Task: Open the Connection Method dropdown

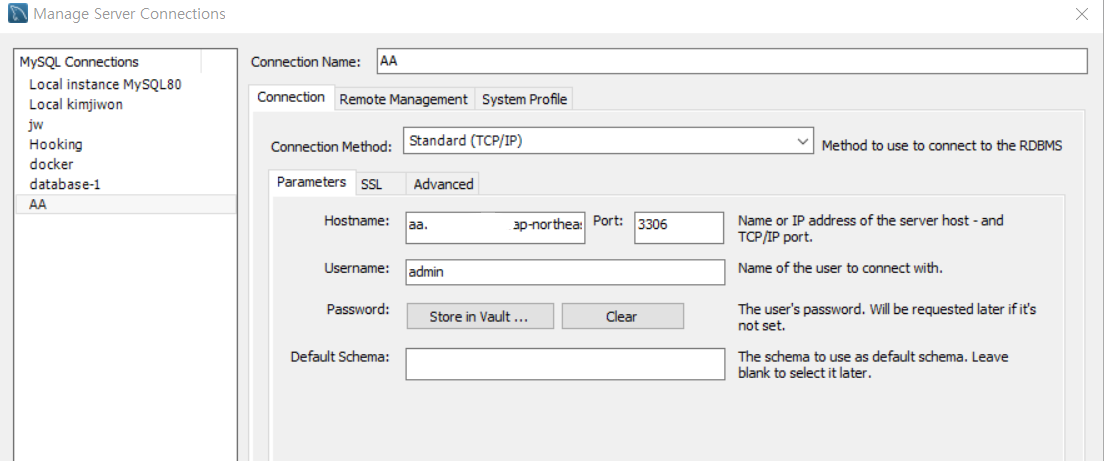Action: 608,141
